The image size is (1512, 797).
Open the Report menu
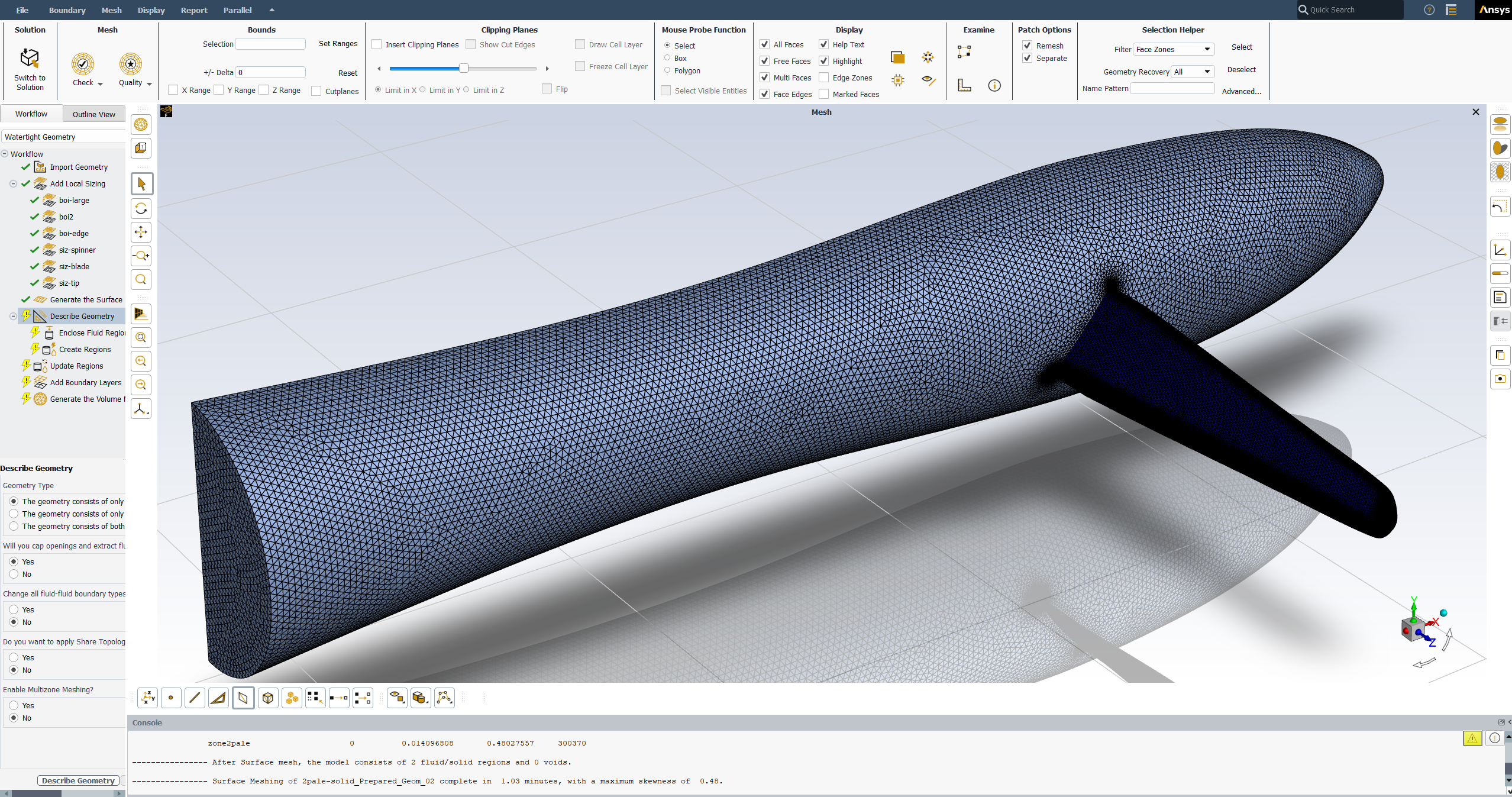coord(194,10)
